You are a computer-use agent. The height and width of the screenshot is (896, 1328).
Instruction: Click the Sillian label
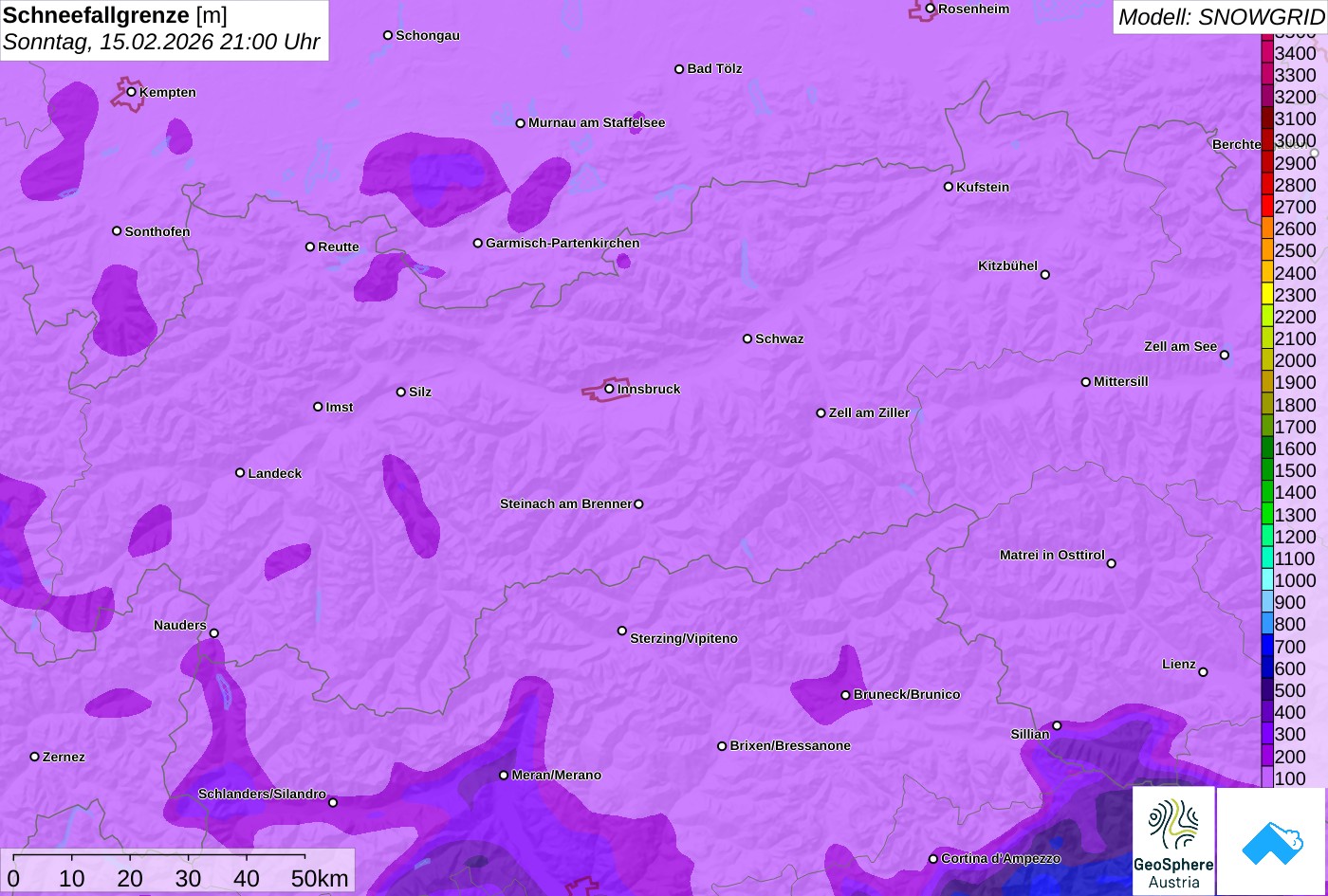pos(1030,734)
